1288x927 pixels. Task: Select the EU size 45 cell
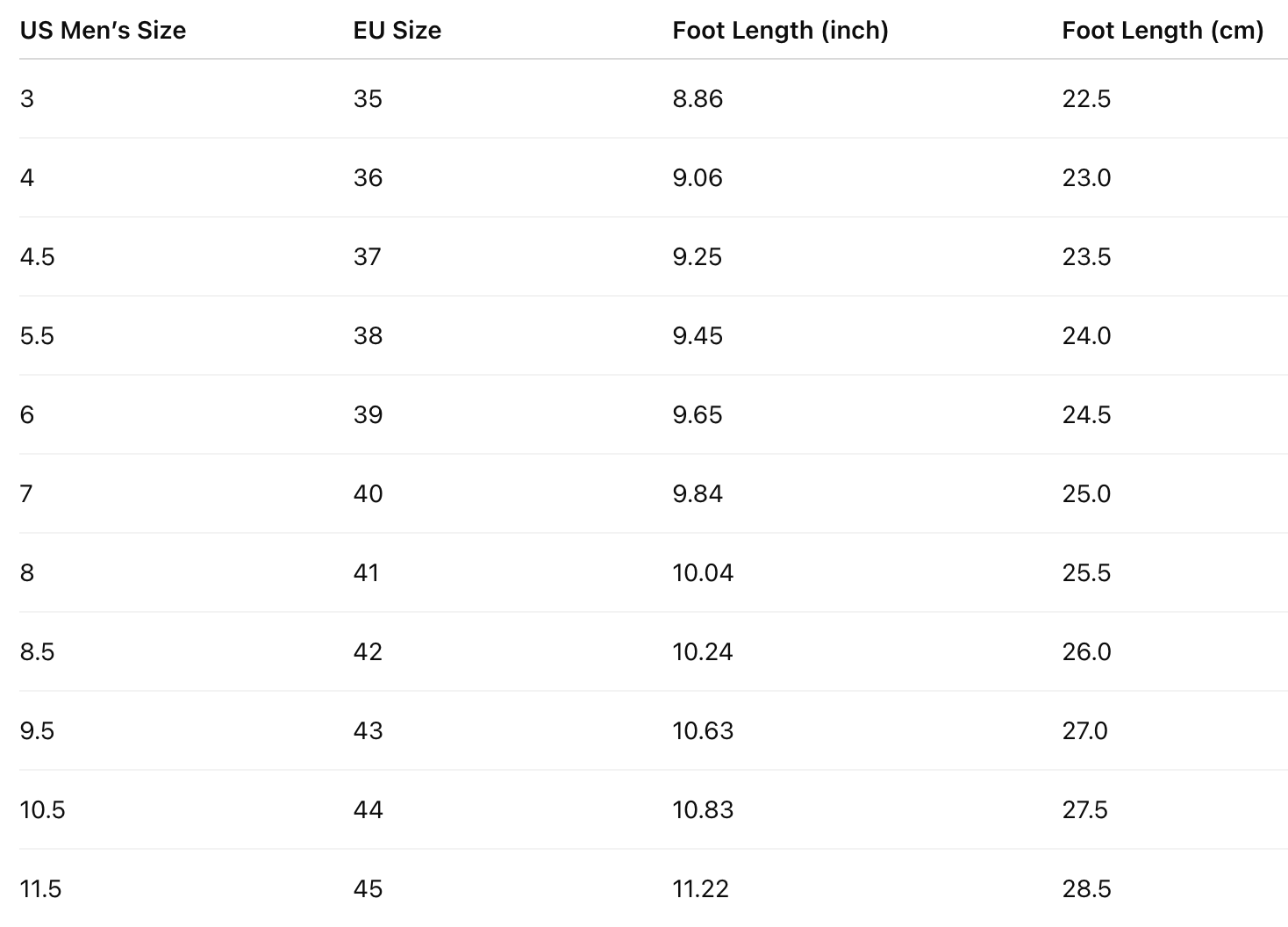[368, 889]
